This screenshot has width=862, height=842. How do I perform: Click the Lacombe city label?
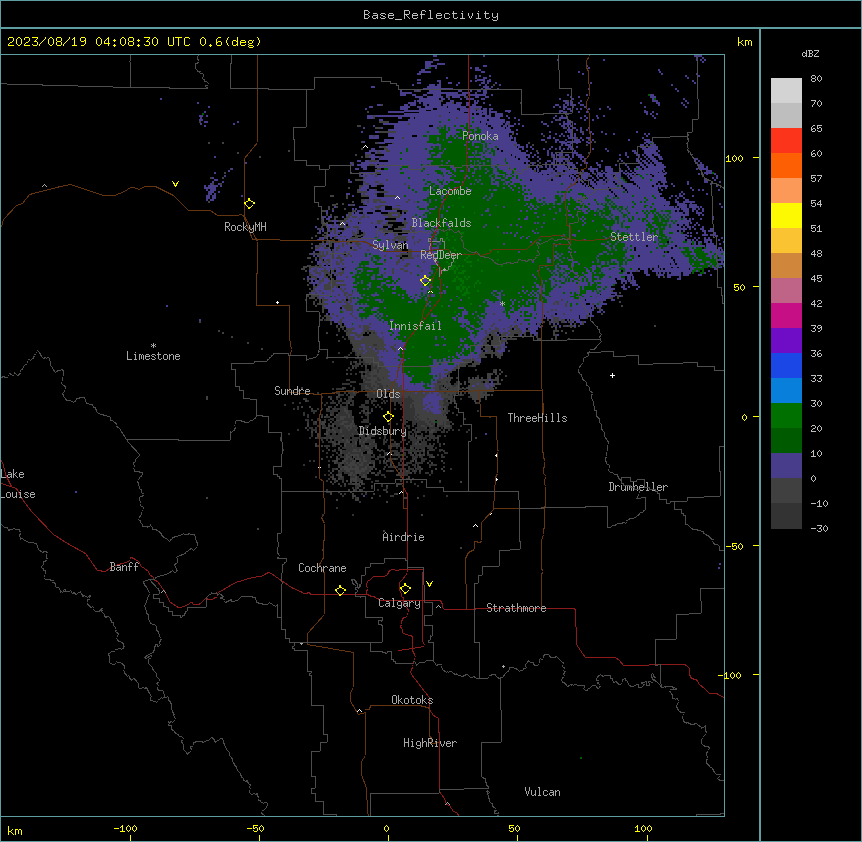450,191
